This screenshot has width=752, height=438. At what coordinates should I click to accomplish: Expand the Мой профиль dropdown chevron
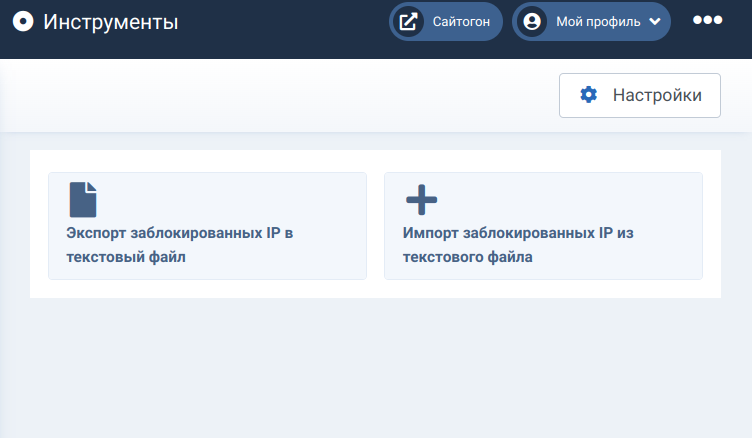click(655, 22)
